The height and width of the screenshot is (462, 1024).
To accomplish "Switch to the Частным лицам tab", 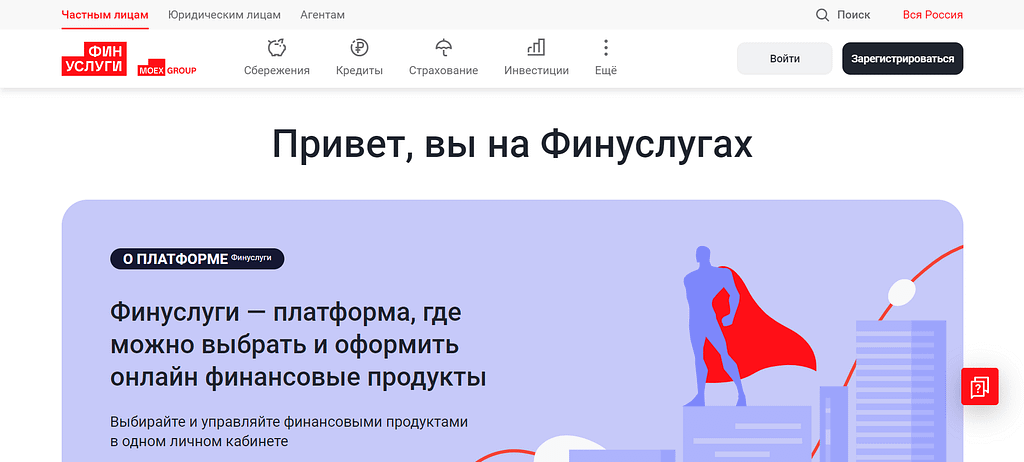I will (x=105, y=14).
